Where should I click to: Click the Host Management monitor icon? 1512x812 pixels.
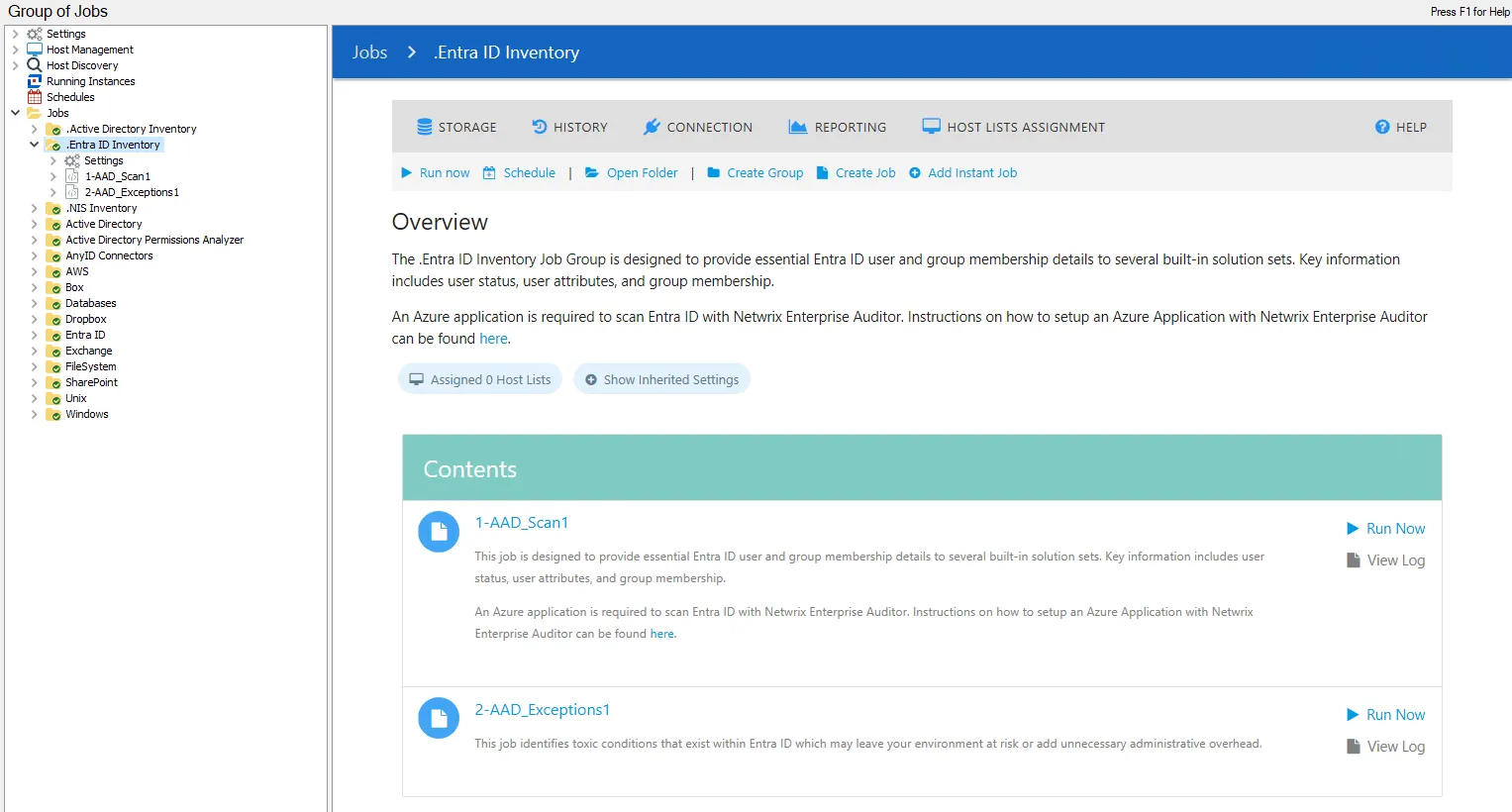tap(35, 50)
